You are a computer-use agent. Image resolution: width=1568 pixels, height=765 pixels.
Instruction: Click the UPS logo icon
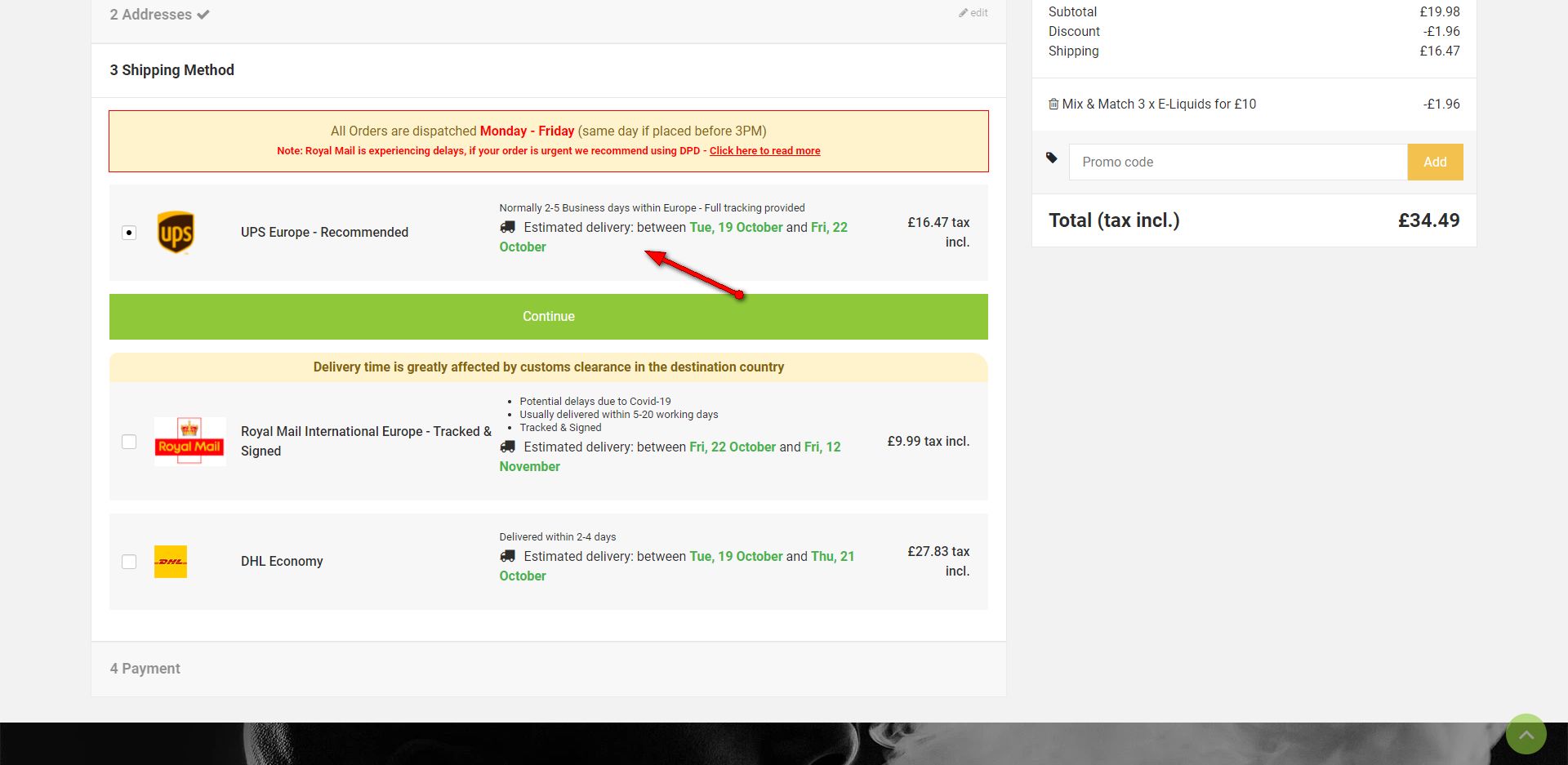pyautogui.click(x=176, y=233)
